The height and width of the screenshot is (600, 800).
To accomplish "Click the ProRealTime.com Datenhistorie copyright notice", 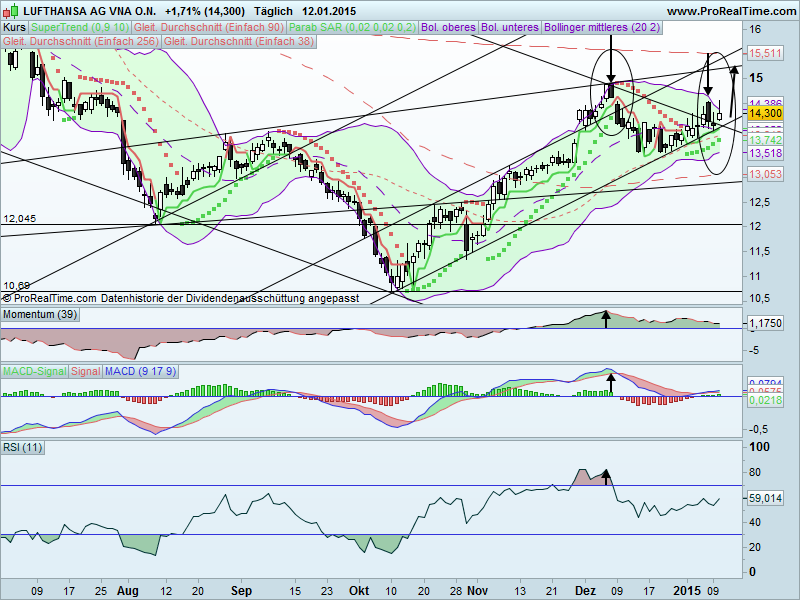I will pos(181,298).
